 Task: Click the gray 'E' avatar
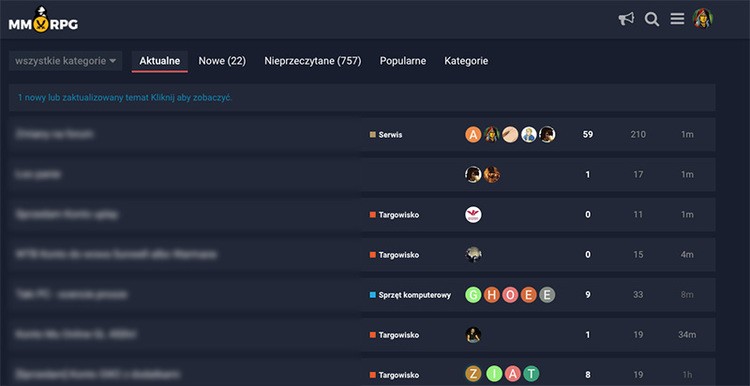pos(547,295)
